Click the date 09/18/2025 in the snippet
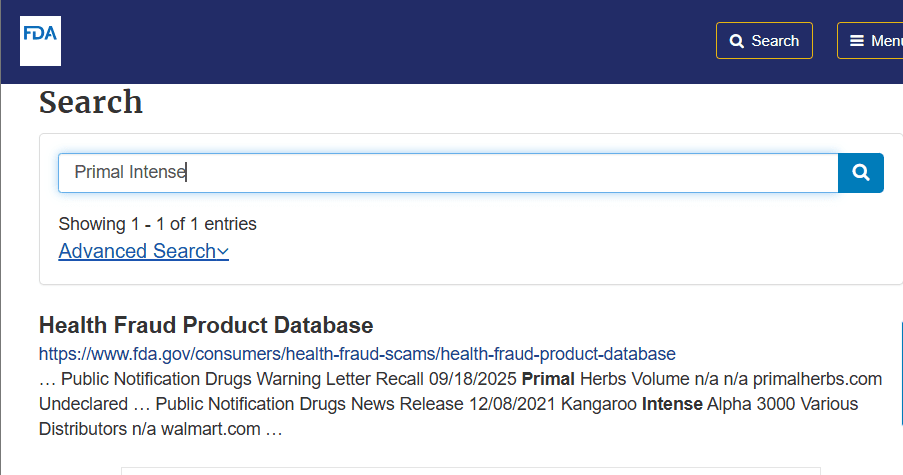The width and height of the screenshot is (903, 475). click(472, 379)
